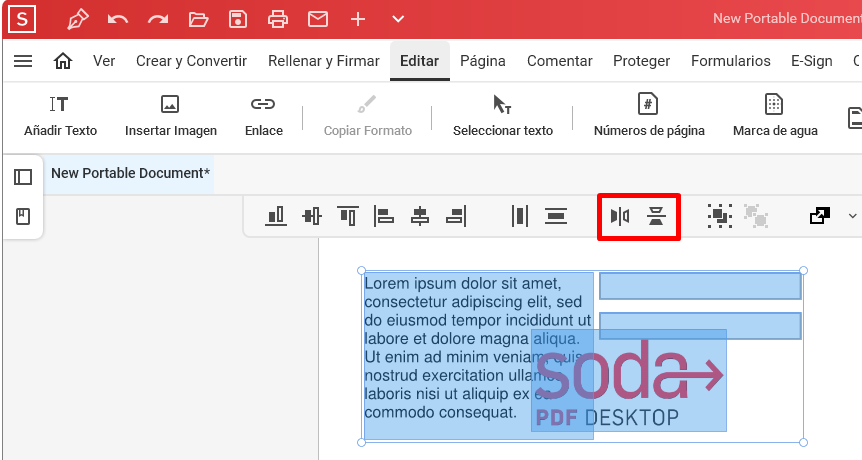Distribute objects vertically

coord(556,216)
